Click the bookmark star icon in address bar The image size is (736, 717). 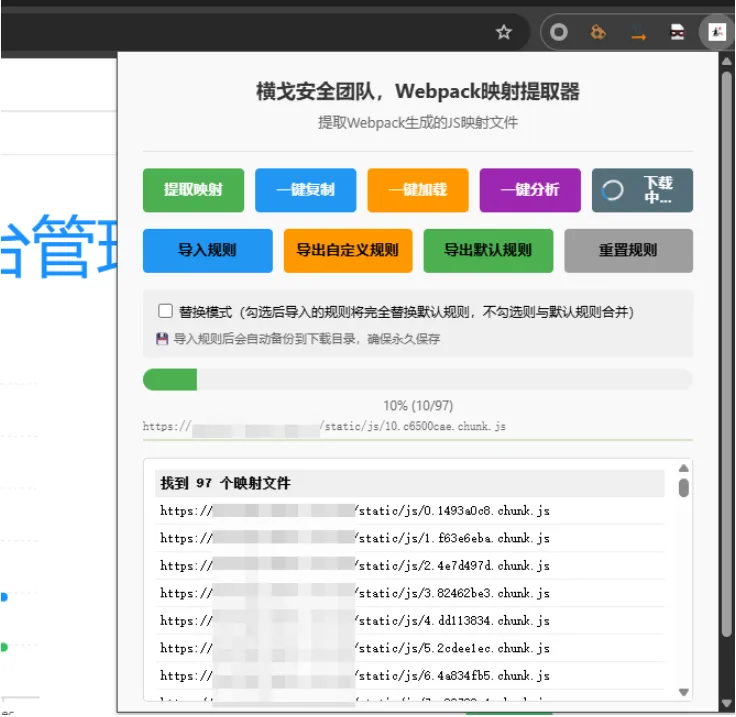coord(504,32)
